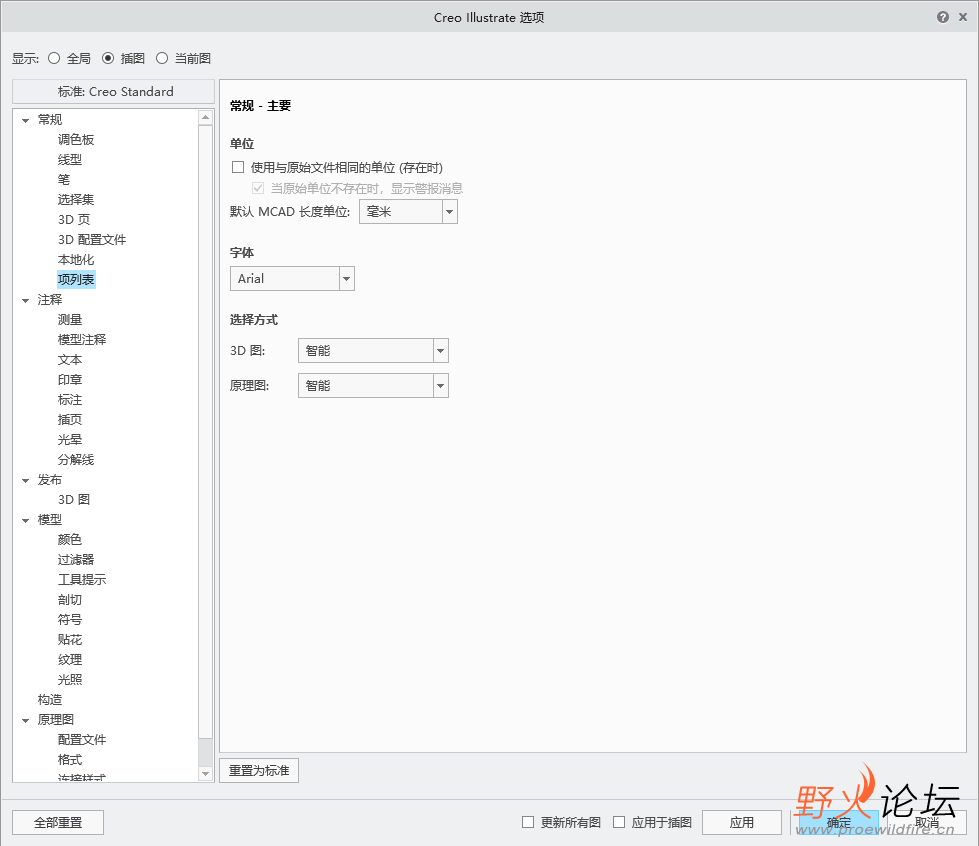The image size is (979, 846).
Task: Select 纹理 in the tree
Action: 69,659
